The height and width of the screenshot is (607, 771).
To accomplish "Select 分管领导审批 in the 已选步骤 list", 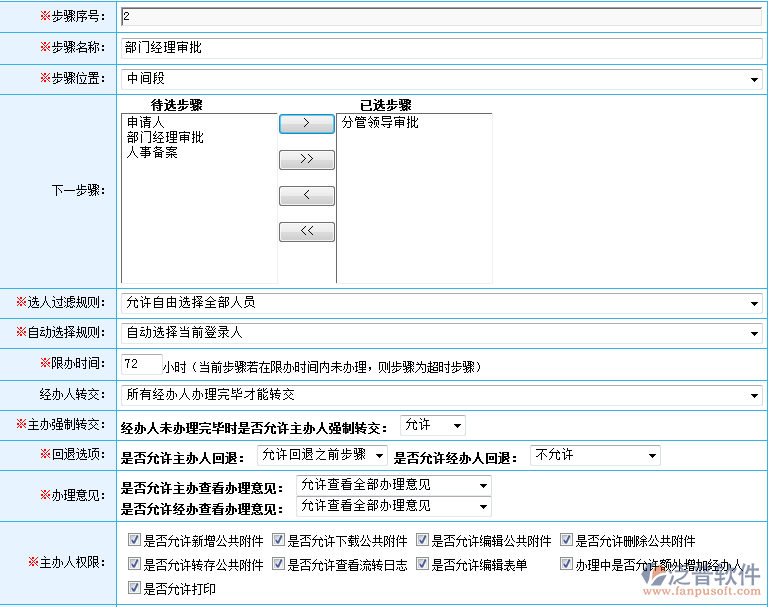I will coord(380,122).
